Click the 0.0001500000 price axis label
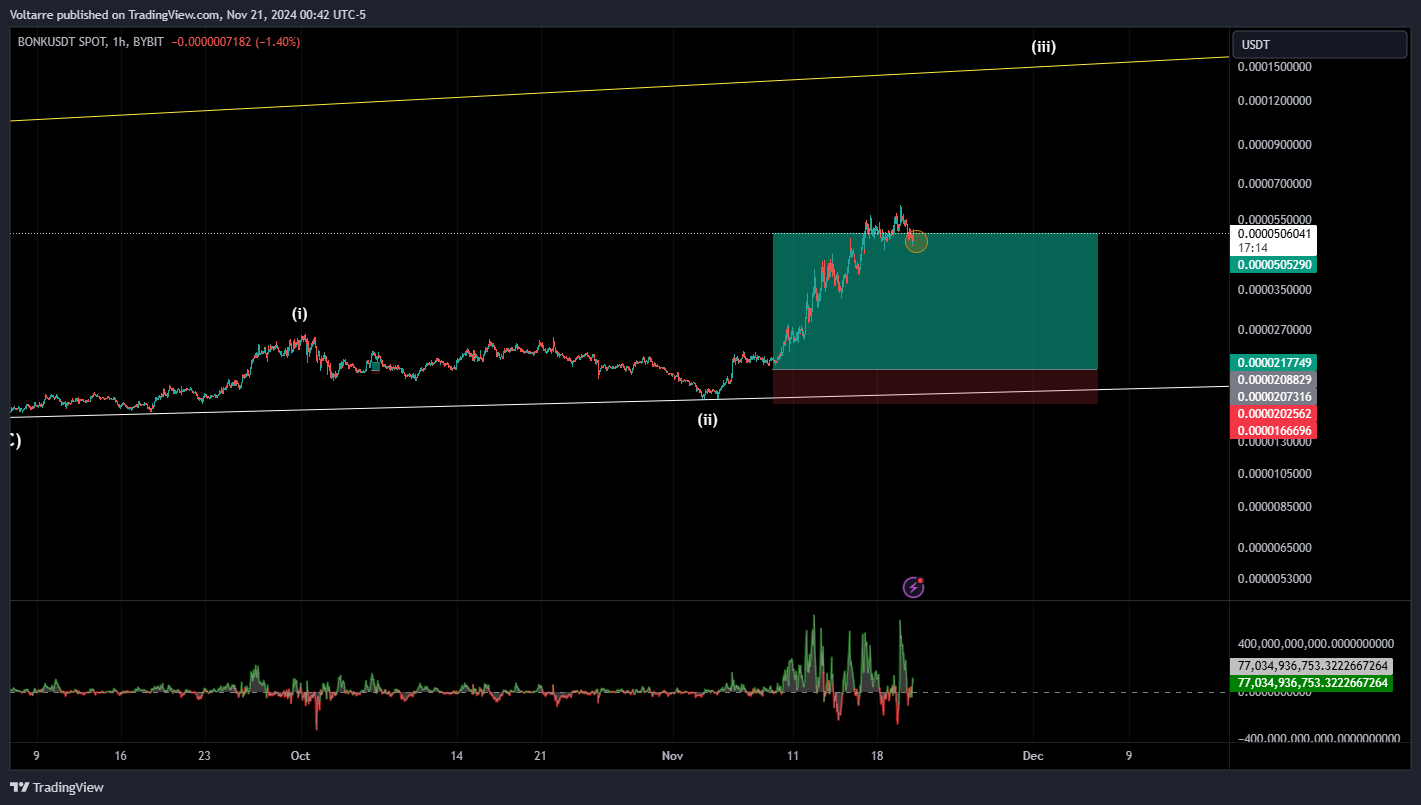This screenshot has height=805, width=1421. (1274, 67)
